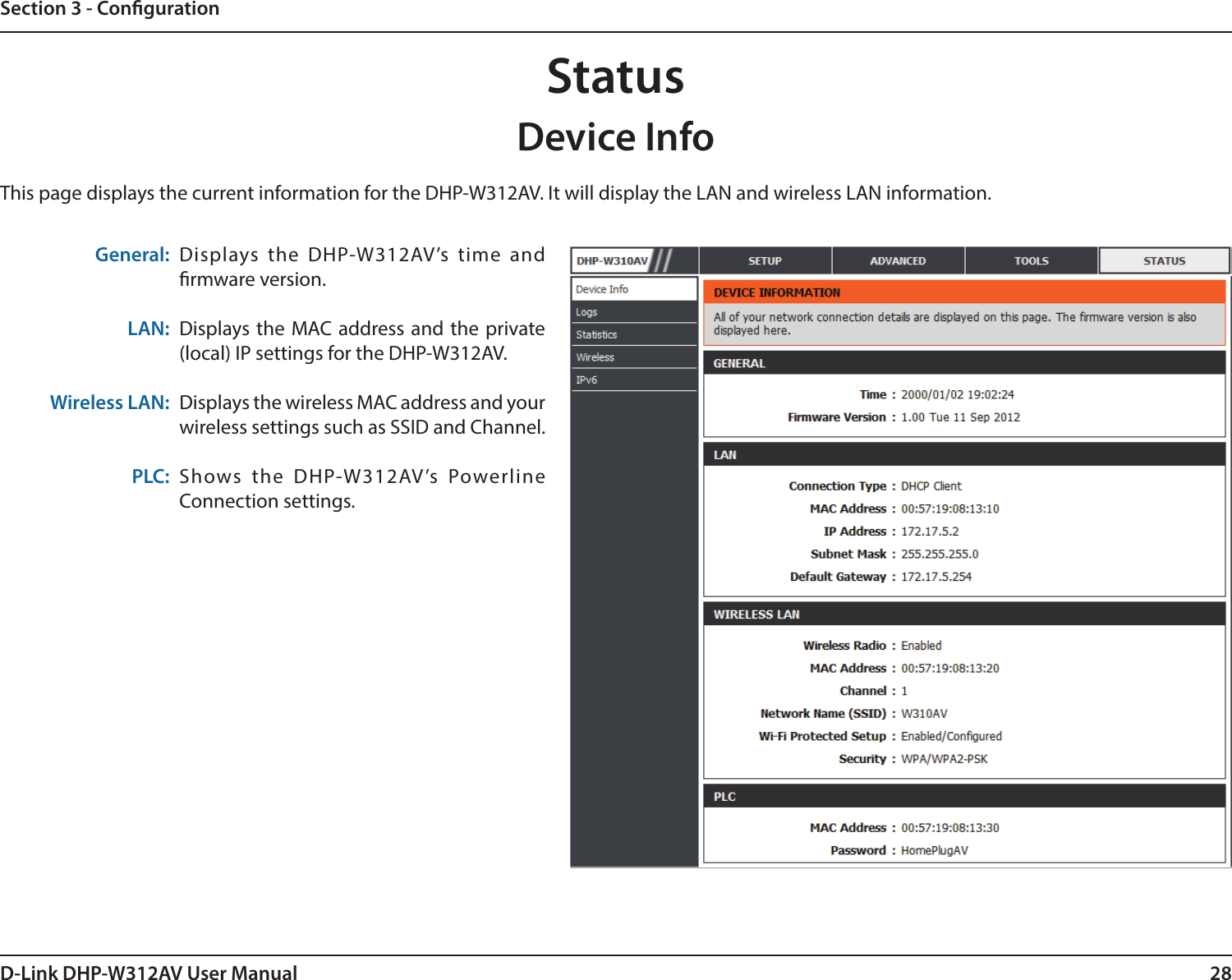Click the blue Wireless LAN: heading in the manual
Screen dimensions: 1232x980
[110, 403]
